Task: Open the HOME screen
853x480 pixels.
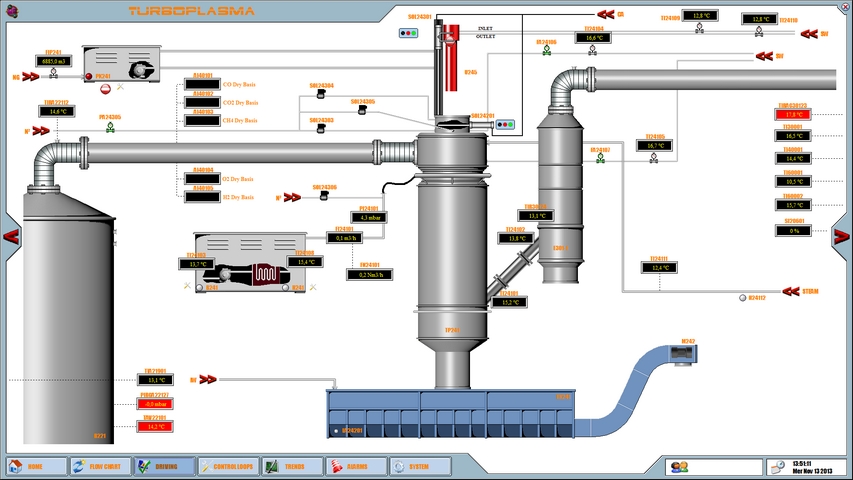Action: 37,466
